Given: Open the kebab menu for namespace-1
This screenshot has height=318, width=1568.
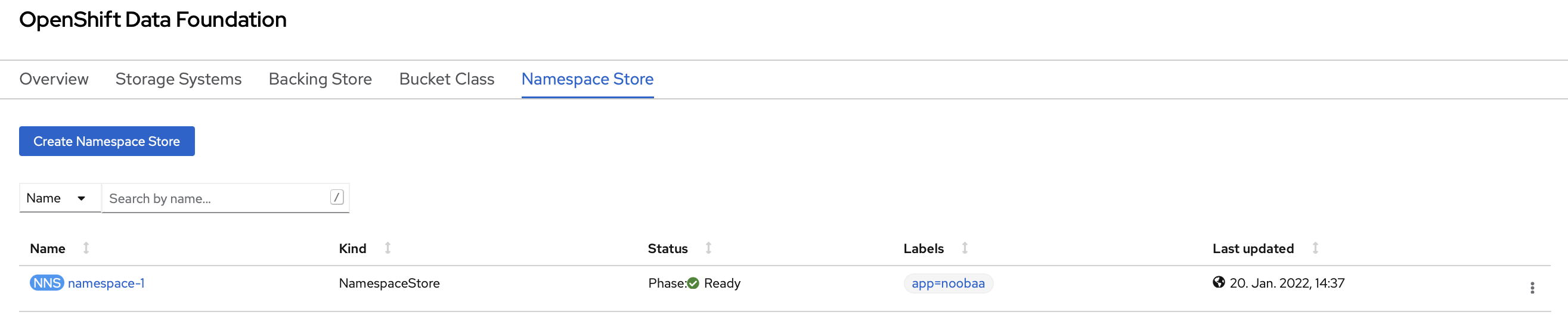Looking at the screenshot, I should pyautogui.click(x=1532, y=288).
